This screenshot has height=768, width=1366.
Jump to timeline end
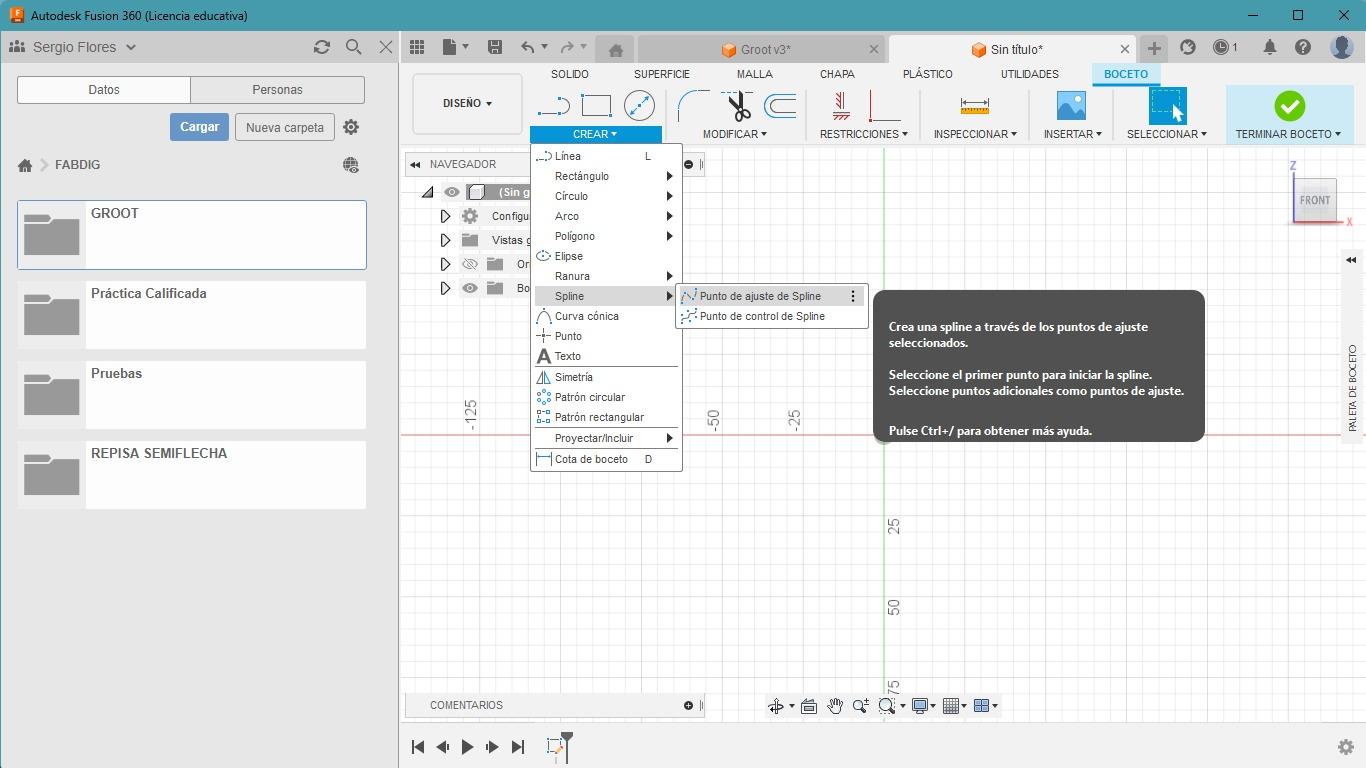click(517, 747)
